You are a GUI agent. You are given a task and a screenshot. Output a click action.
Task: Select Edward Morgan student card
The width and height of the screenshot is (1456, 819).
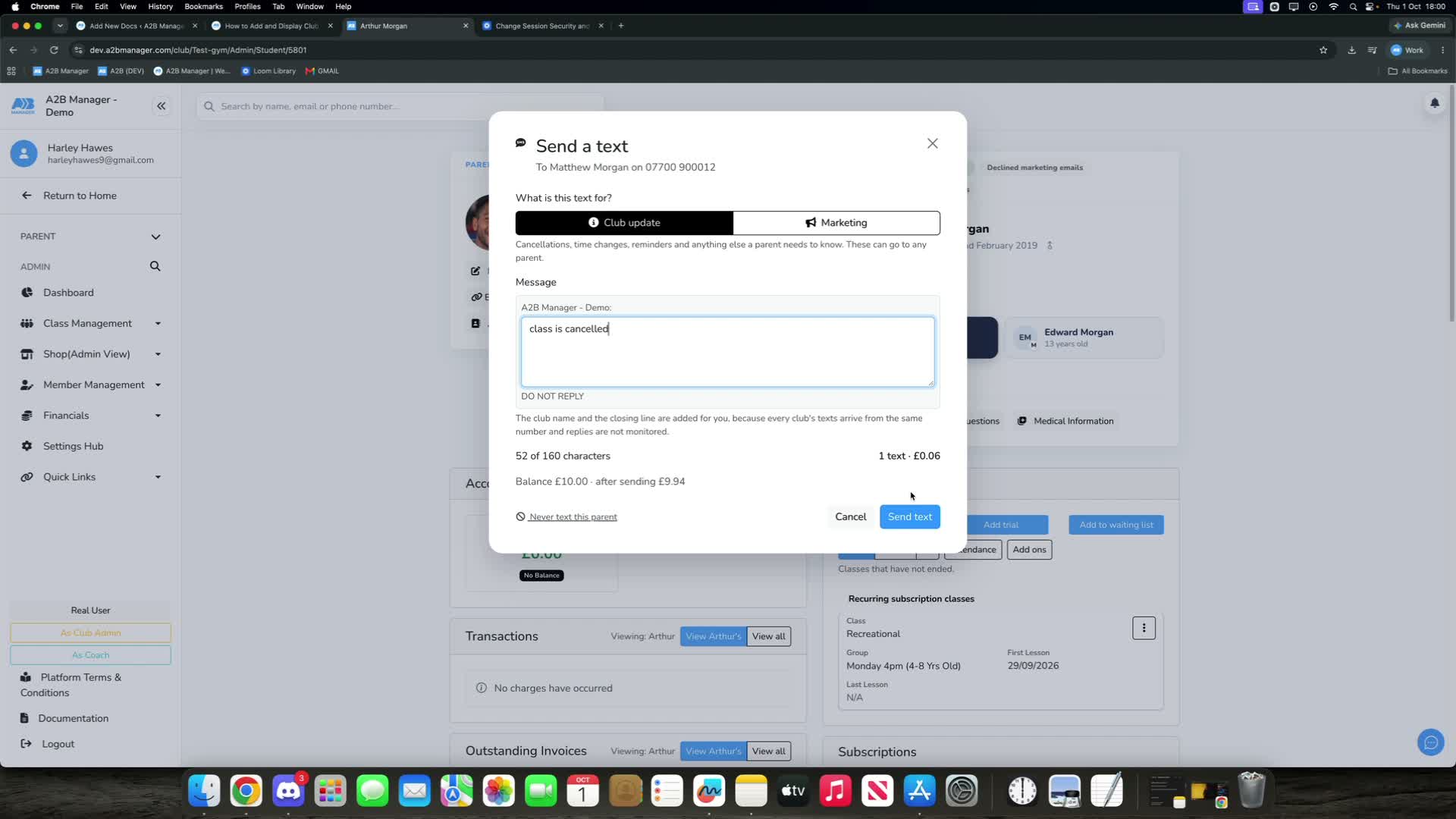(x=1084, y=337)
